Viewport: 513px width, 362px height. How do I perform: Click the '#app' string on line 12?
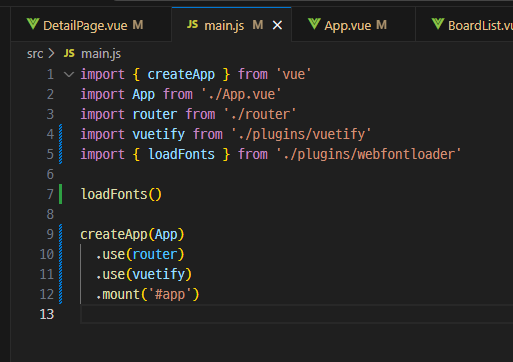coord(170,294)
